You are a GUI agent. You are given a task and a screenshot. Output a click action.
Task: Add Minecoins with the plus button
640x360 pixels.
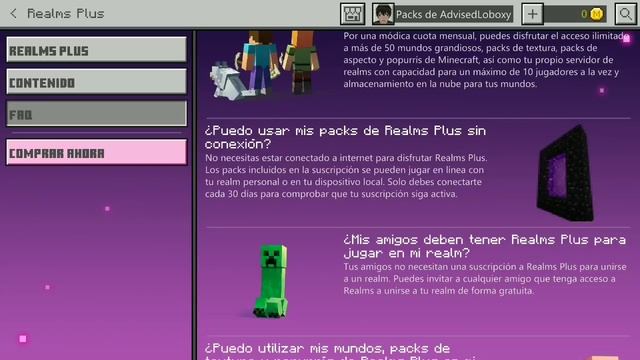click(532, 14)
